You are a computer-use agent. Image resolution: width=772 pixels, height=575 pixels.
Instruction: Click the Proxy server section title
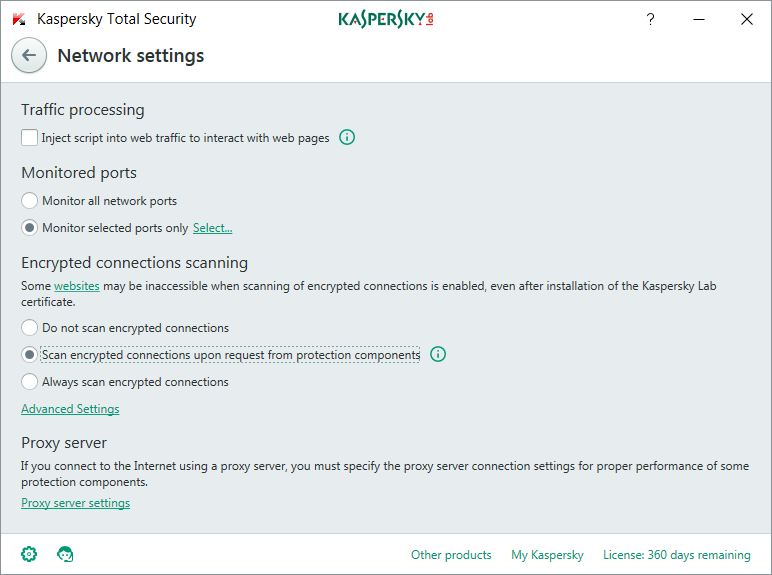(x=64, y=443)
